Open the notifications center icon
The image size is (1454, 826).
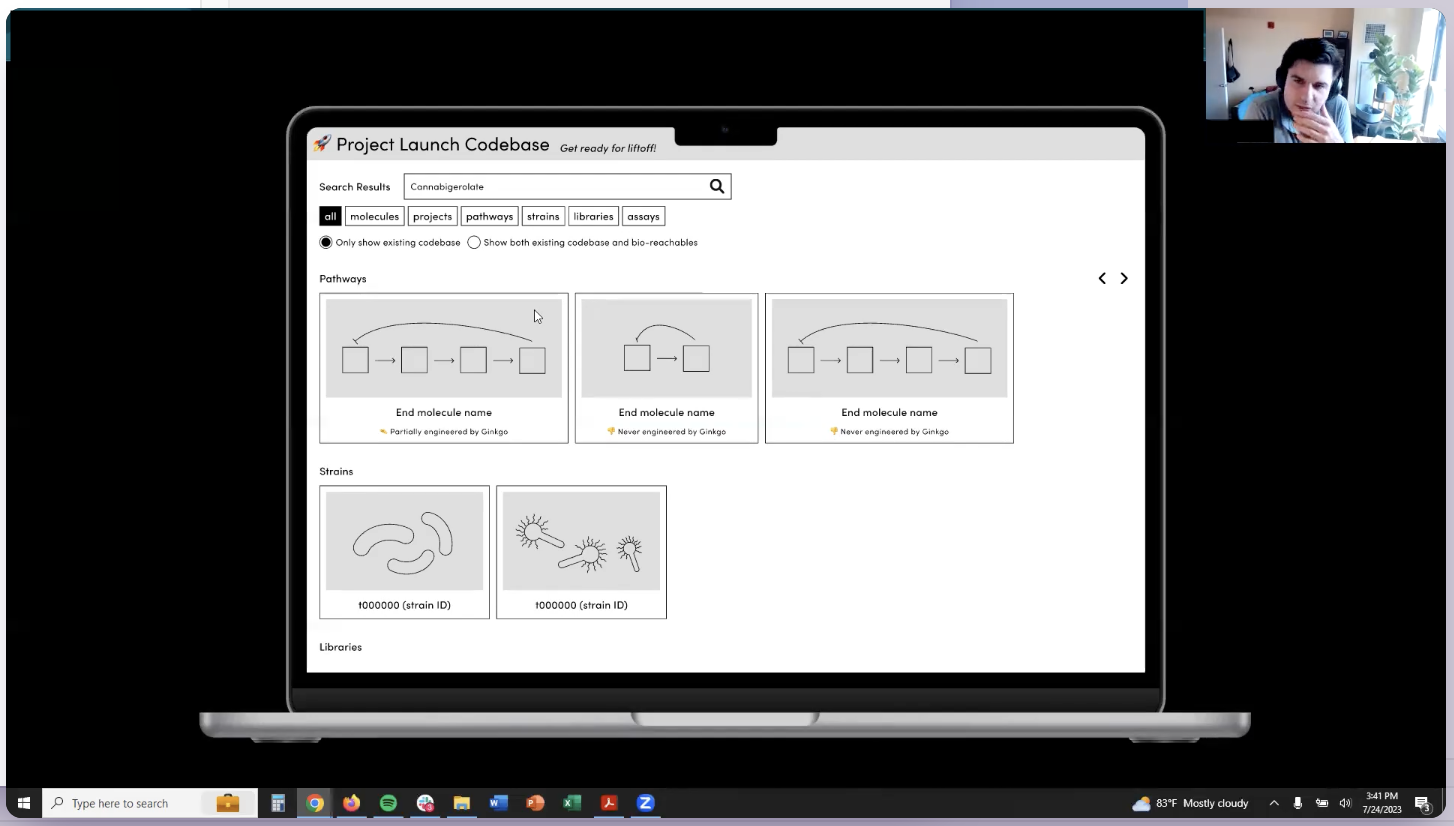click(x=1423, y=803)
